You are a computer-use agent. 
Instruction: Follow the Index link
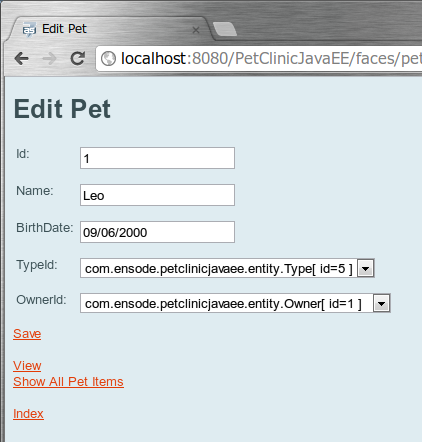coord(28,414)
